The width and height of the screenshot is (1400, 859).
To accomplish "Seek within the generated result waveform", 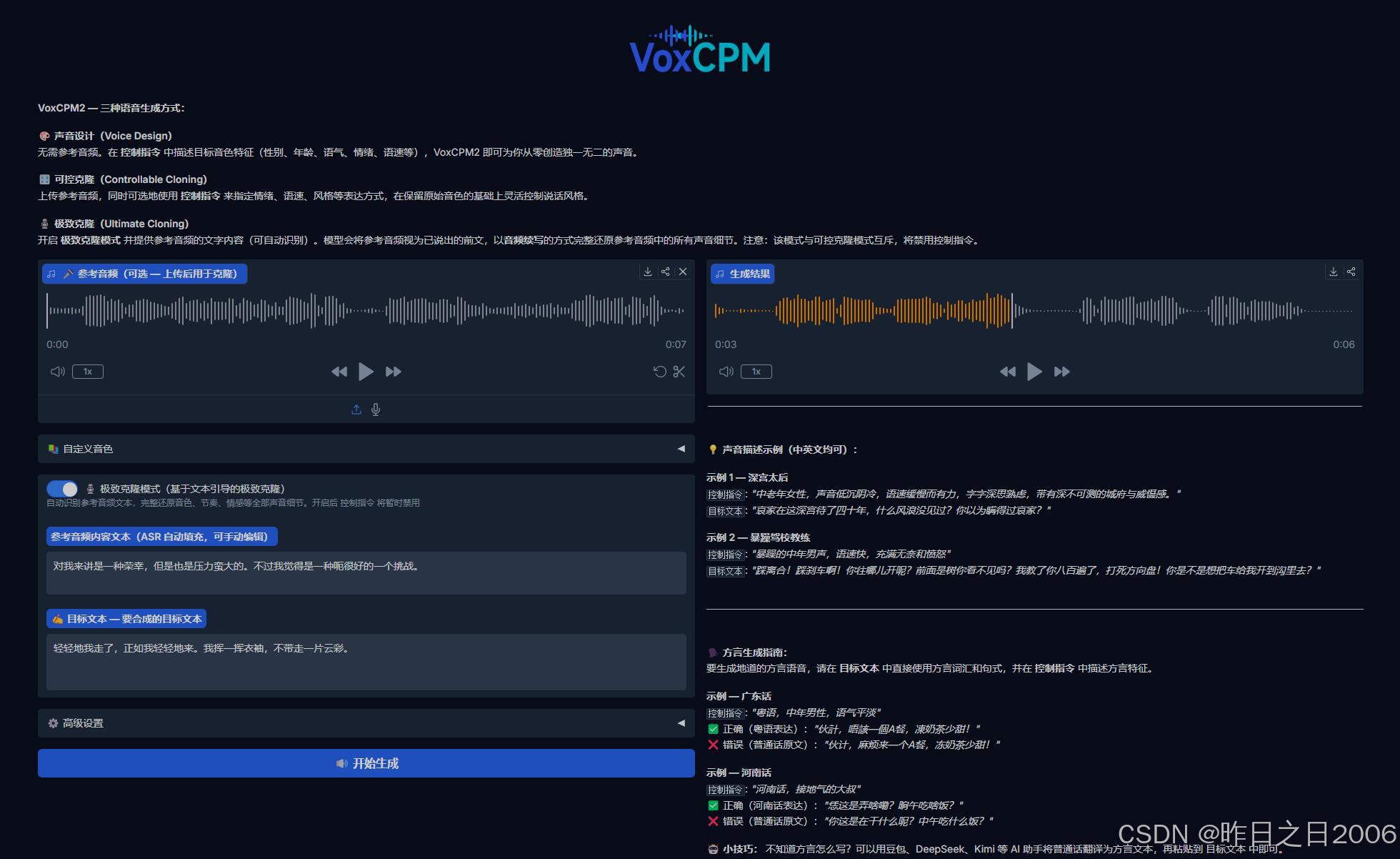I will pyautogui.click(x=1143, y=311).
